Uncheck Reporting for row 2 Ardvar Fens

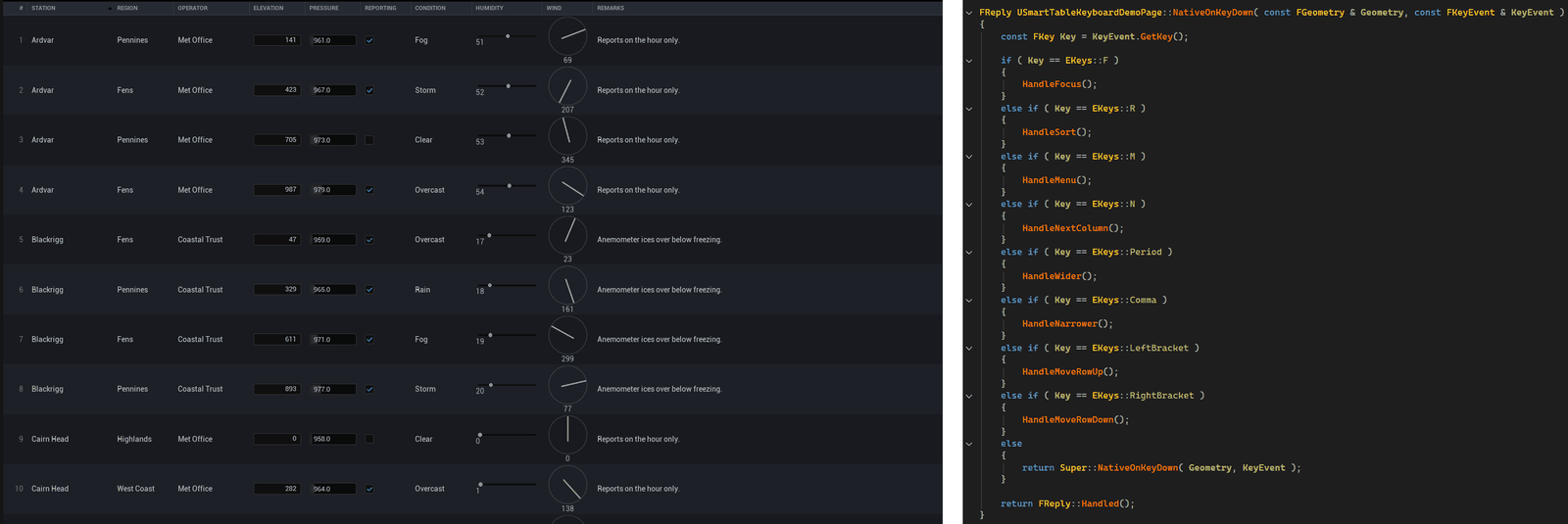click(x=369, y=90)
